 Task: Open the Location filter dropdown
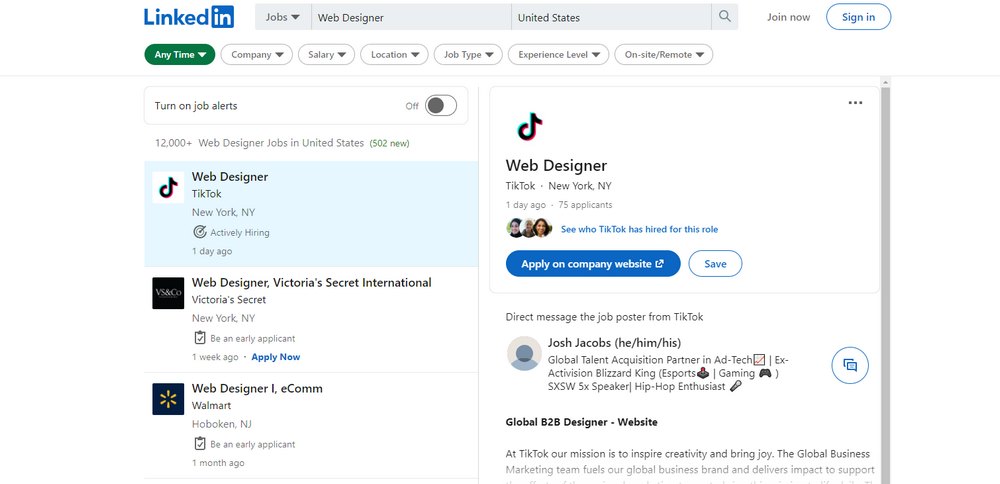394,55
